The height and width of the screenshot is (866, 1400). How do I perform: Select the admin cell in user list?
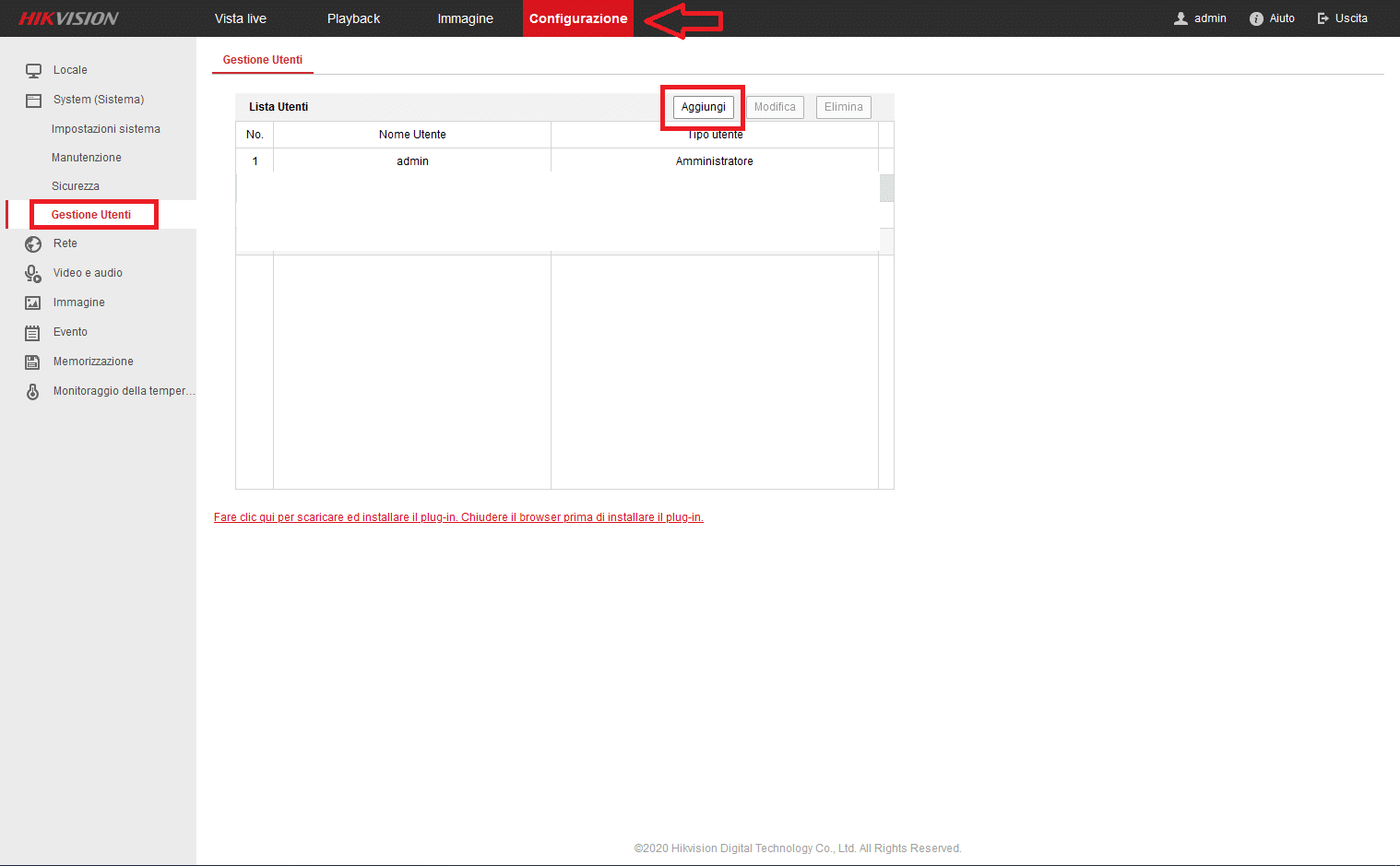coord(412,161)
